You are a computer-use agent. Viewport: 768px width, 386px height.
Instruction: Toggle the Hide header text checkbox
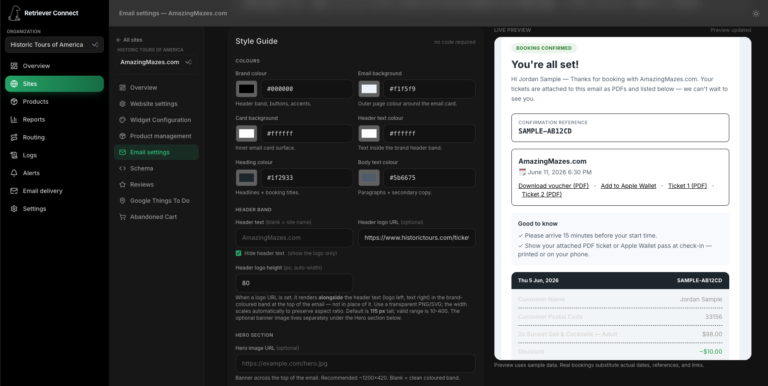tap(239, 253)
